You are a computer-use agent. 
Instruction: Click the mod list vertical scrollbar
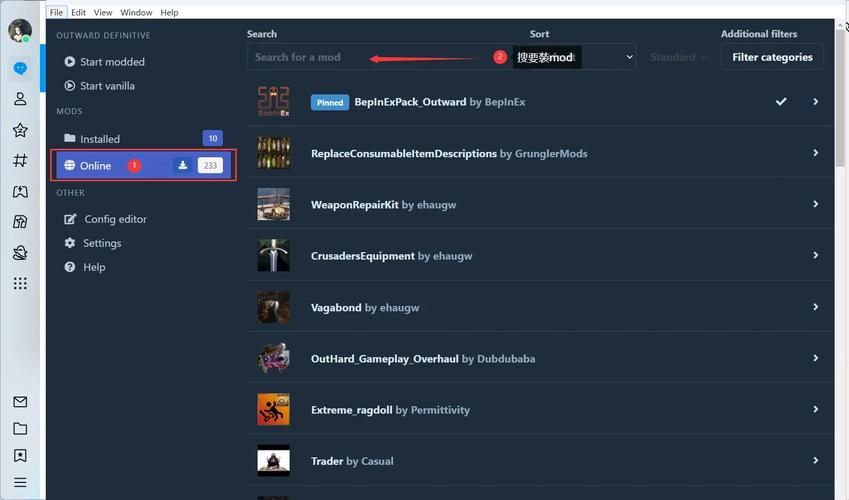pyautogui.click(x=841, y=98)
